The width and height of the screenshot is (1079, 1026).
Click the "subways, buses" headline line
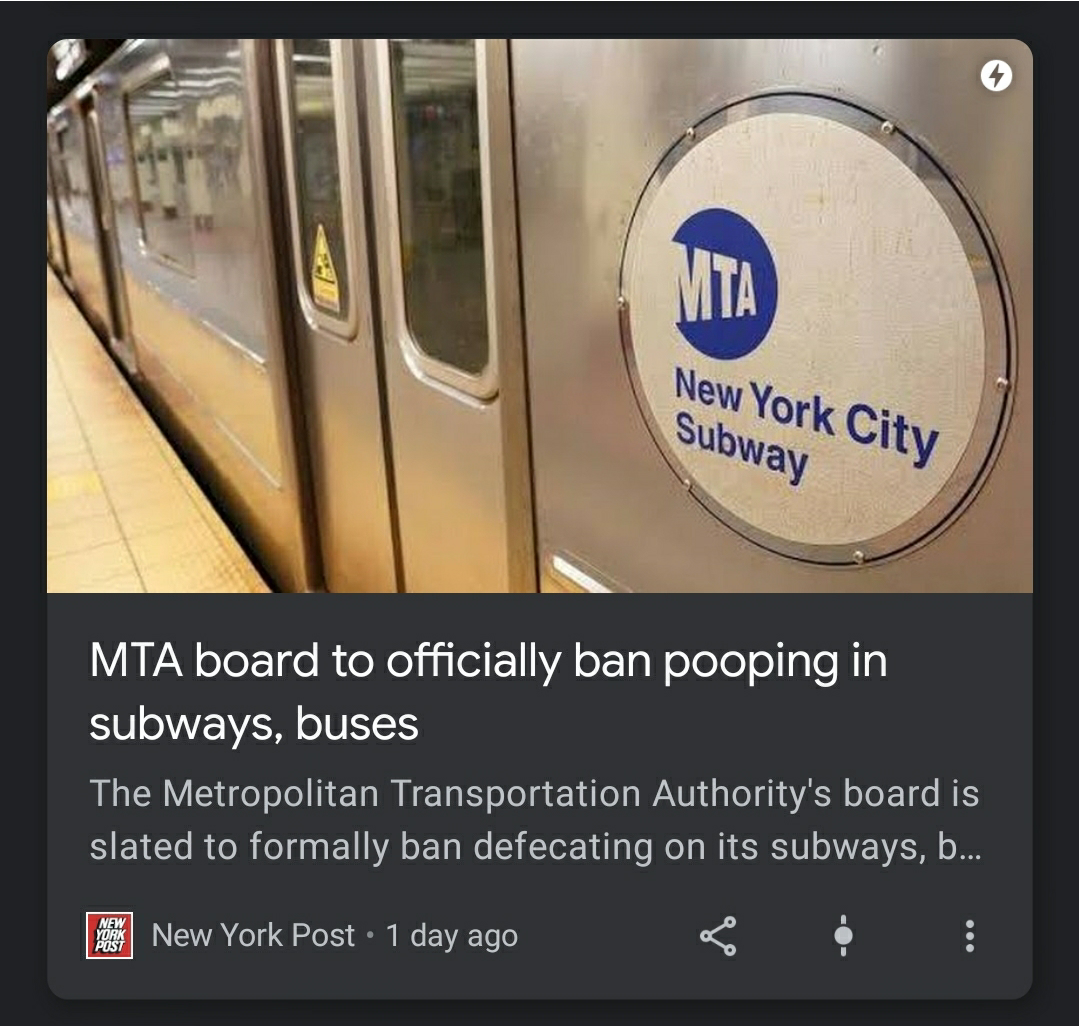point(254,724)
